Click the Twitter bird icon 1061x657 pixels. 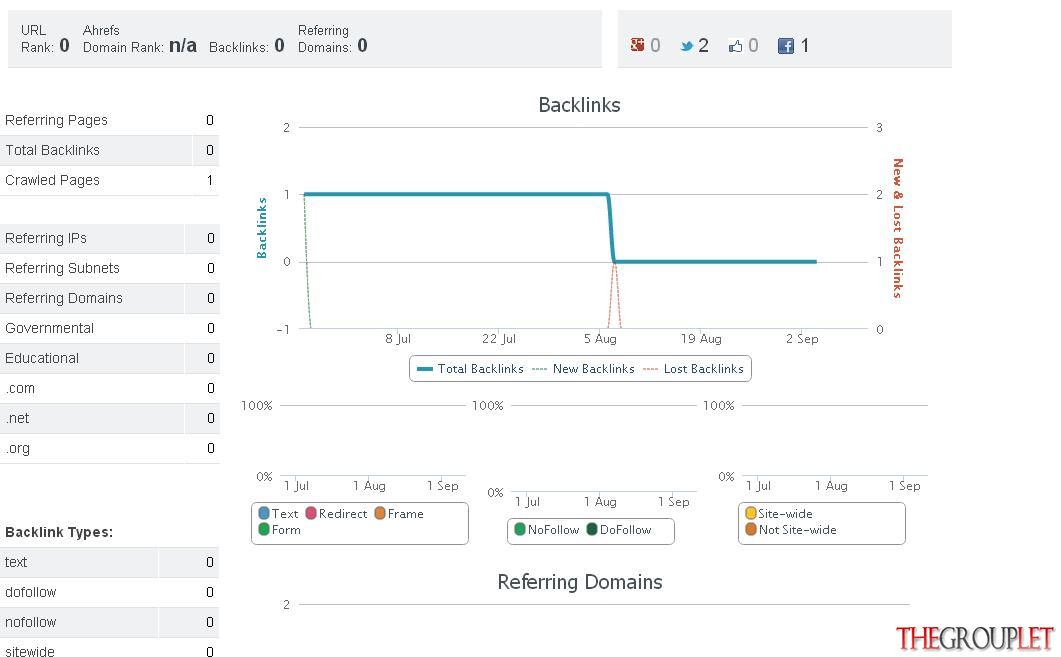click(x=687, y=46)
